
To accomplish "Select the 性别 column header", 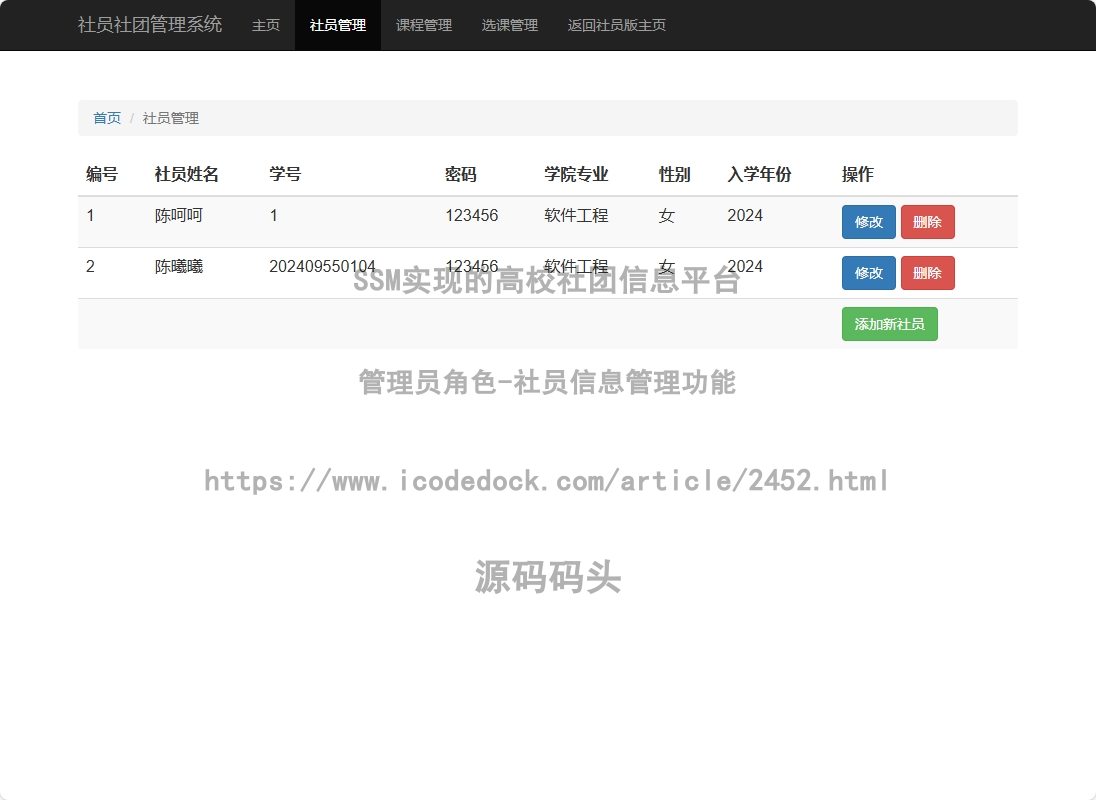I will tap(675, 174).
